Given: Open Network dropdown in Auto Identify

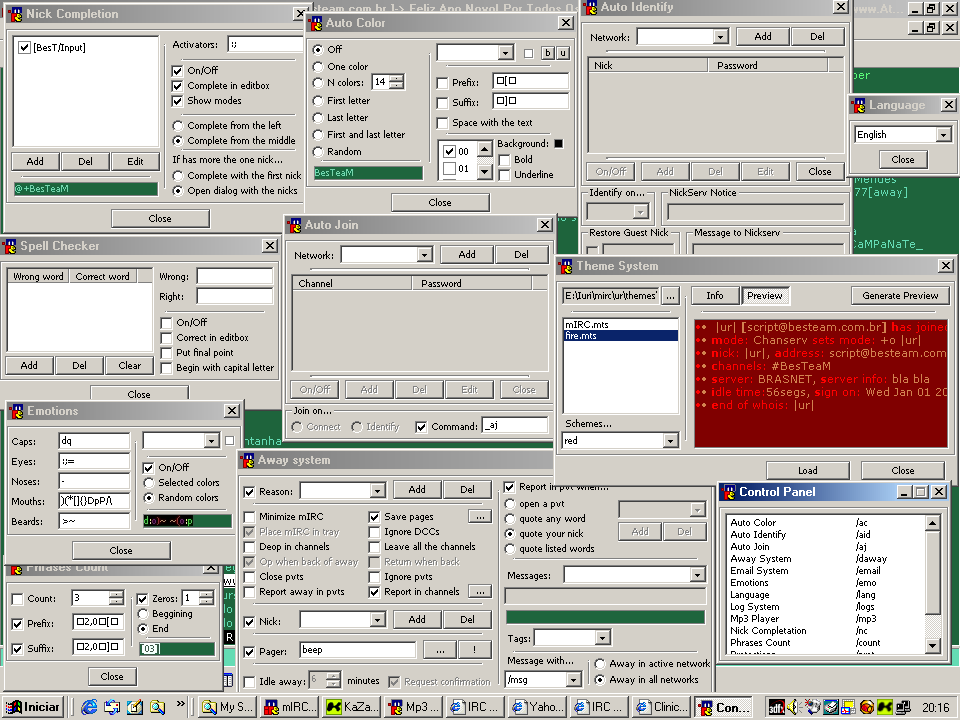Looking at the screenshot, I should pos(721,37).
